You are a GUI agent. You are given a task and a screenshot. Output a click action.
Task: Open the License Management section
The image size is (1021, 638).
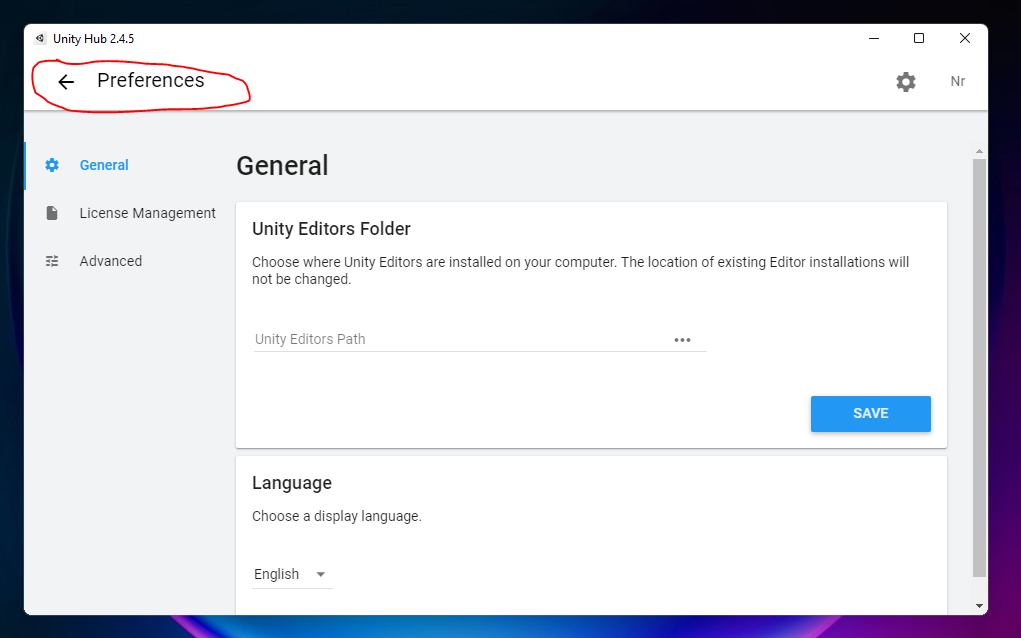tap(147, 213)
